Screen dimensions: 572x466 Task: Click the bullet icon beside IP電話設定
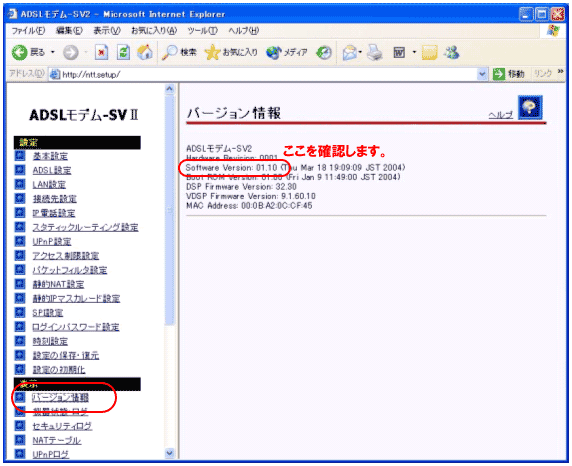(x=20, y=213)
